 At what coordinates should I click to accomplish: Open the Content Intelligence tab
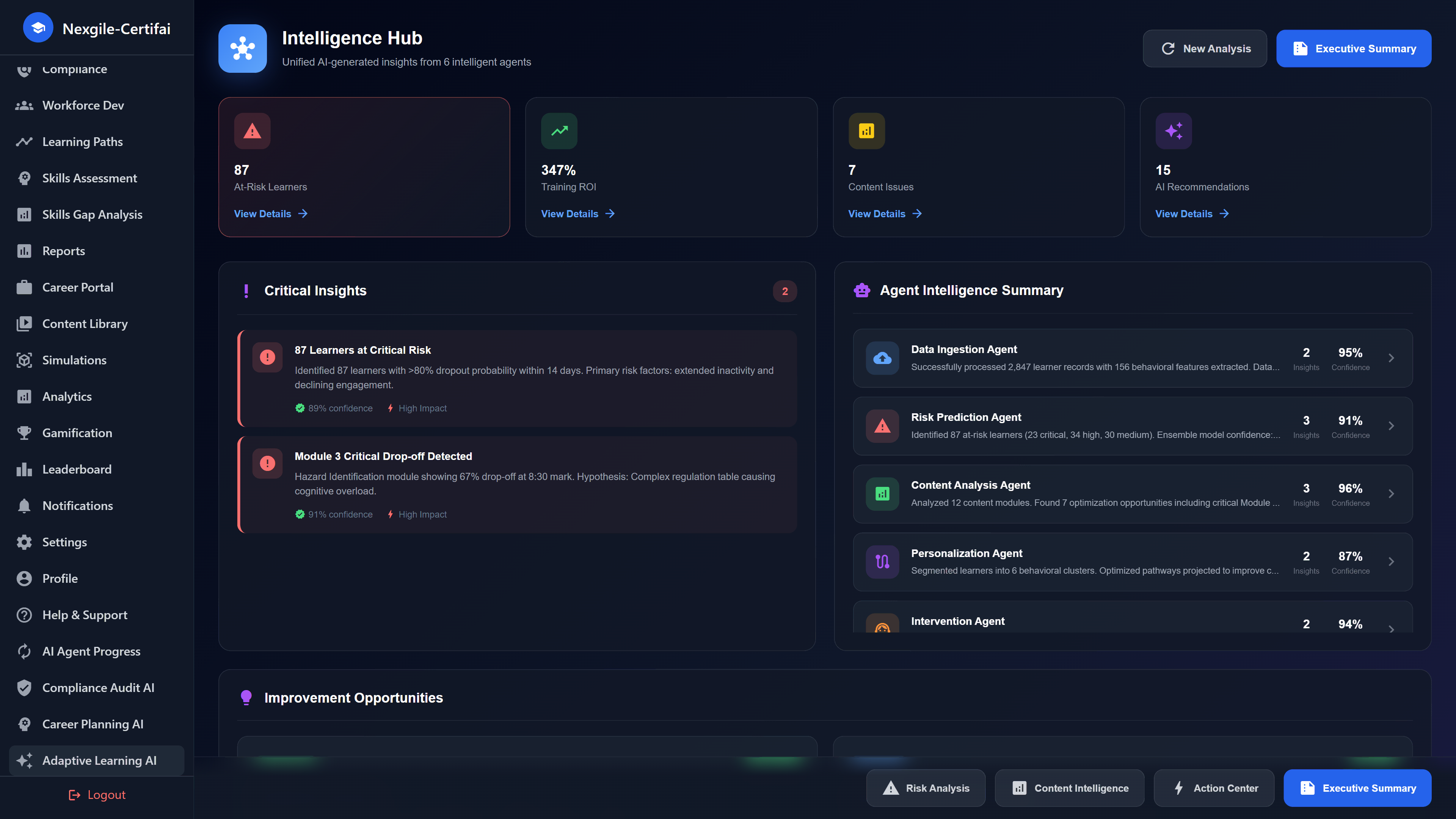point(1069,788)
